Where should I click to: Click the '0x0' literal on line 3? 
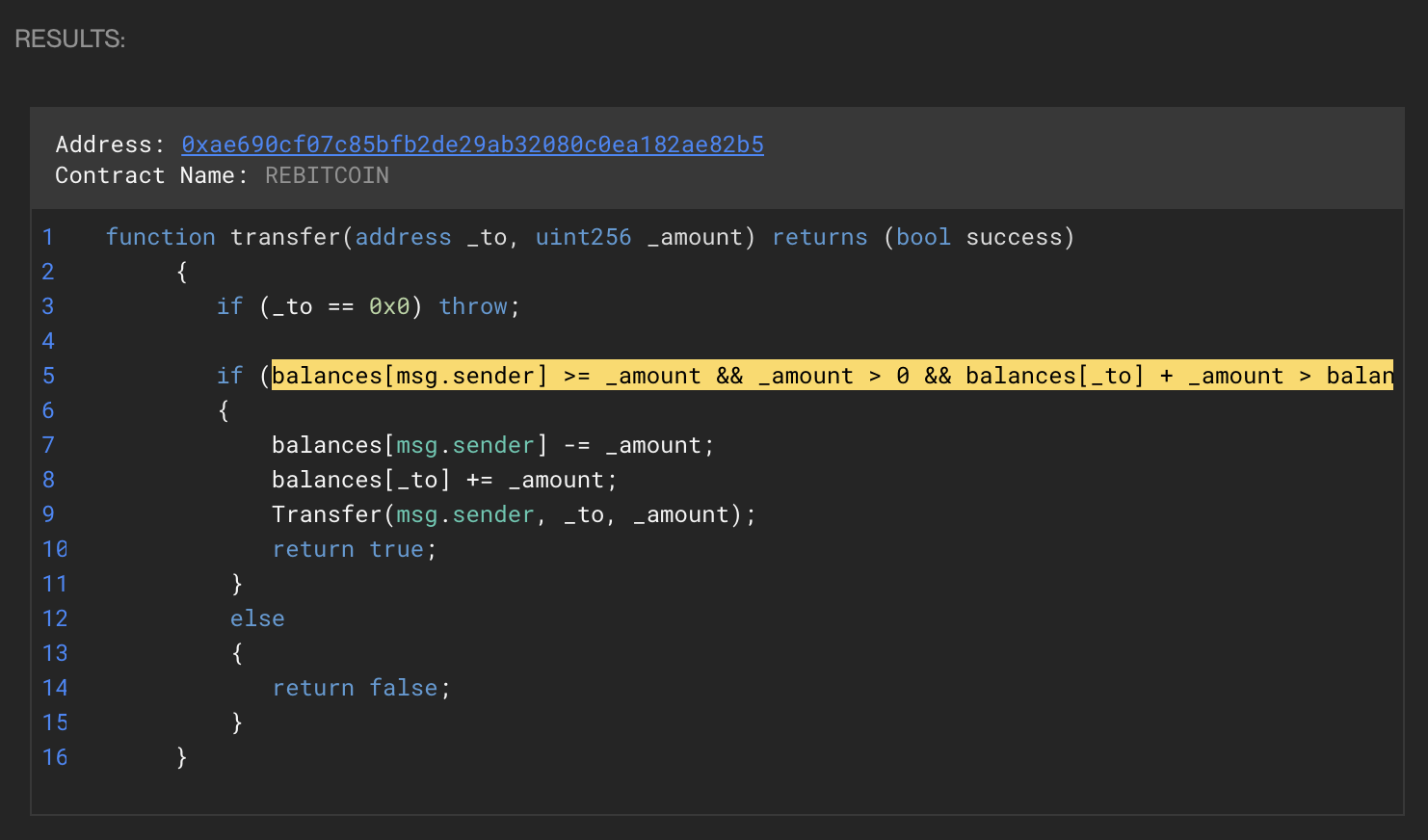(389, 306)
